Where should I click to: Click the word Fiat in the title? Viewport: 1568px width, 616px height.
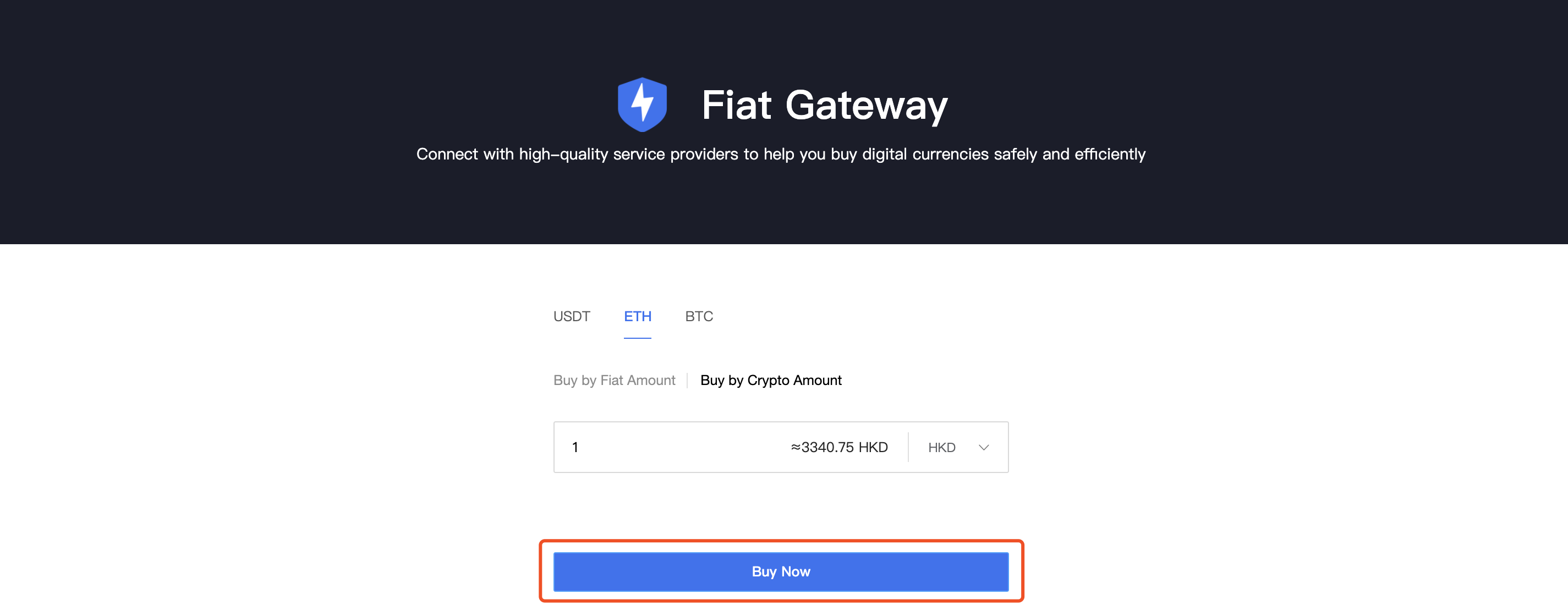pos(737,105)
